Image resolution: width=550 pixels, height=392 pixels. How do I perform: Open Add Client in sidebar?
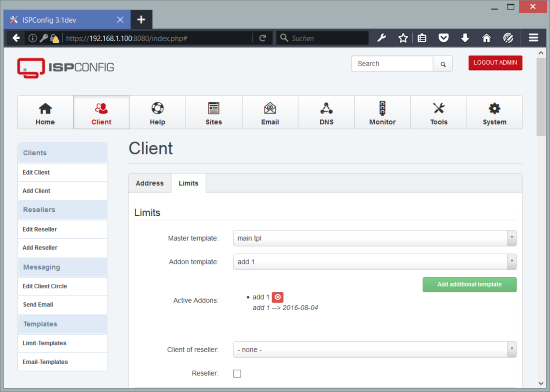62,191
